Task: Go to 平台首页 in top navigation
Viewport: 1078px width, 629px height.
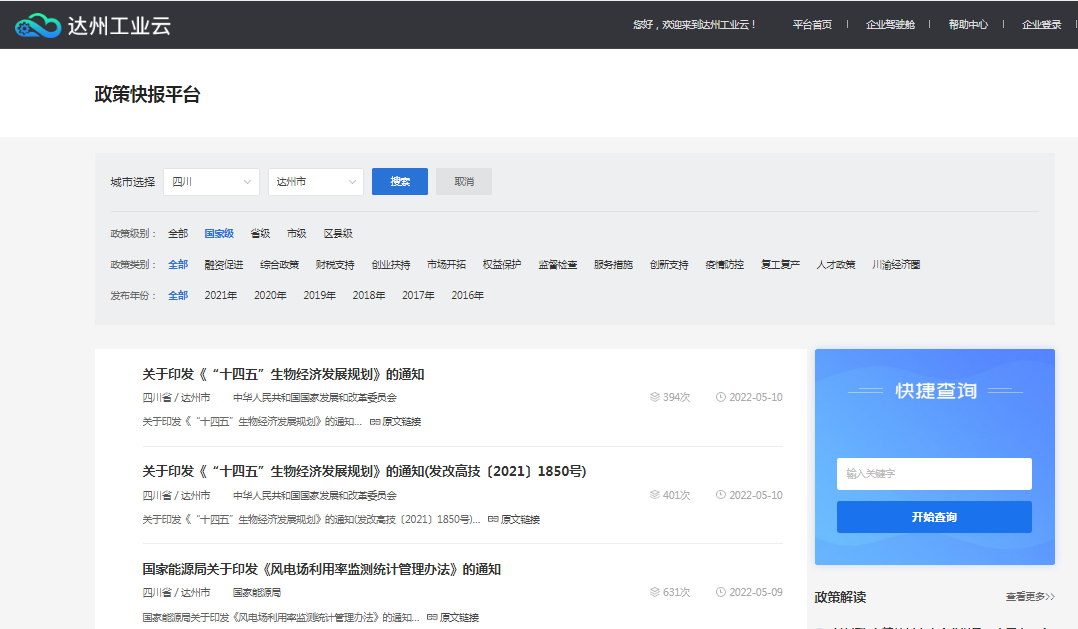Action: (x=812, y=25)
